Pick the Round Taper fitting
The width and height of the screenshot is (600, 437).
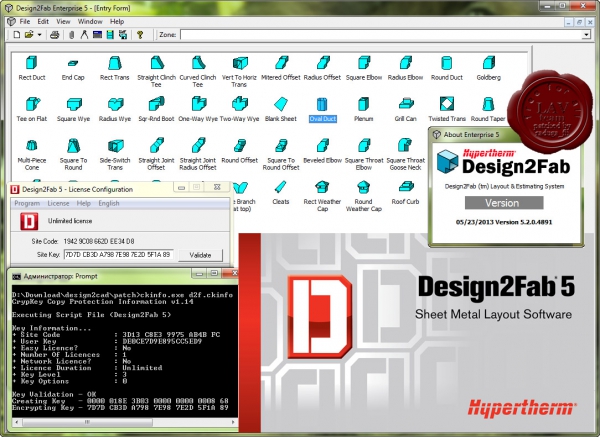click(x=488, y=104)
